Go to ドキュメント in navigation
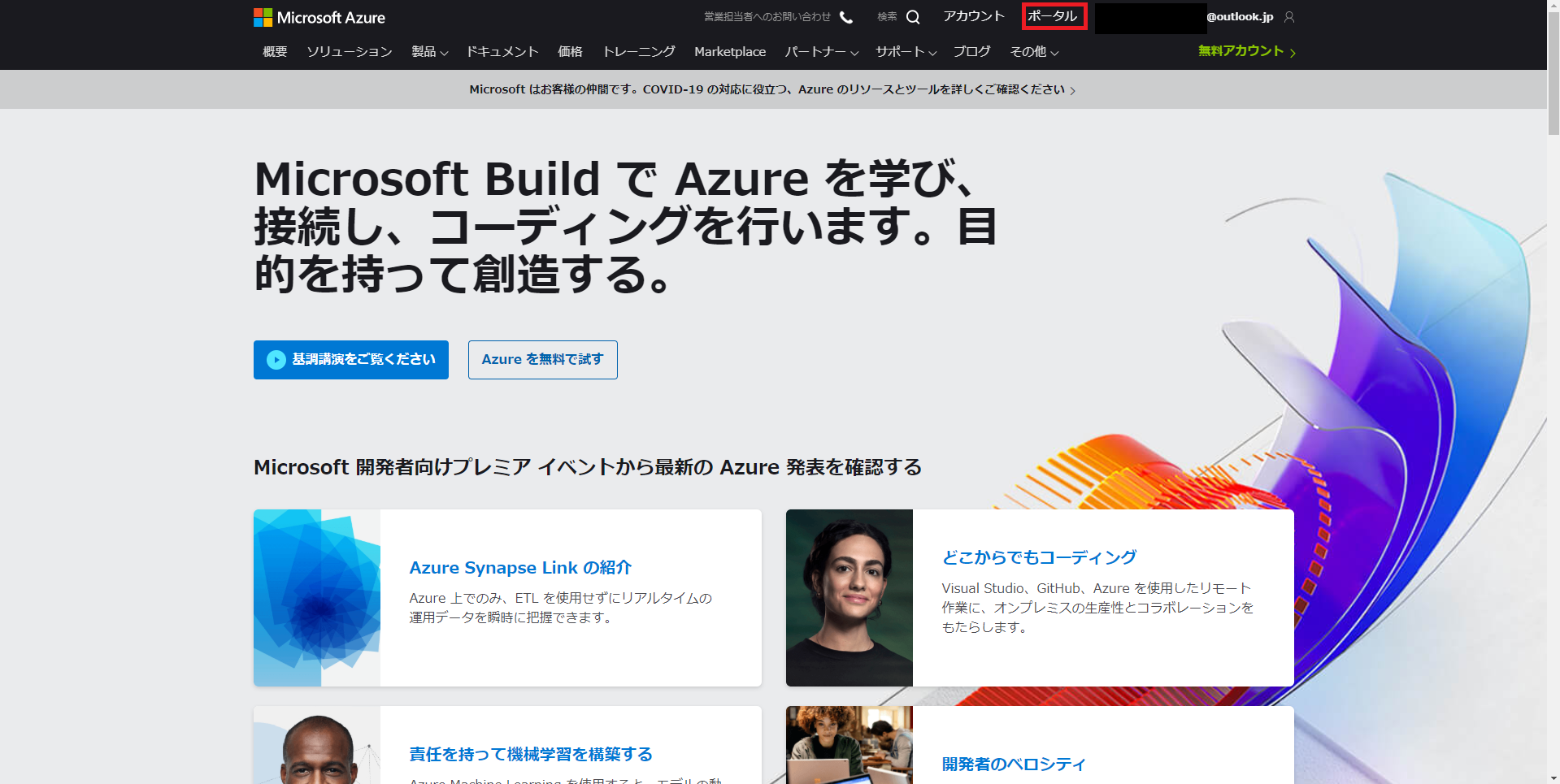Screen dimensions: 1560x784 click(502, 52)
